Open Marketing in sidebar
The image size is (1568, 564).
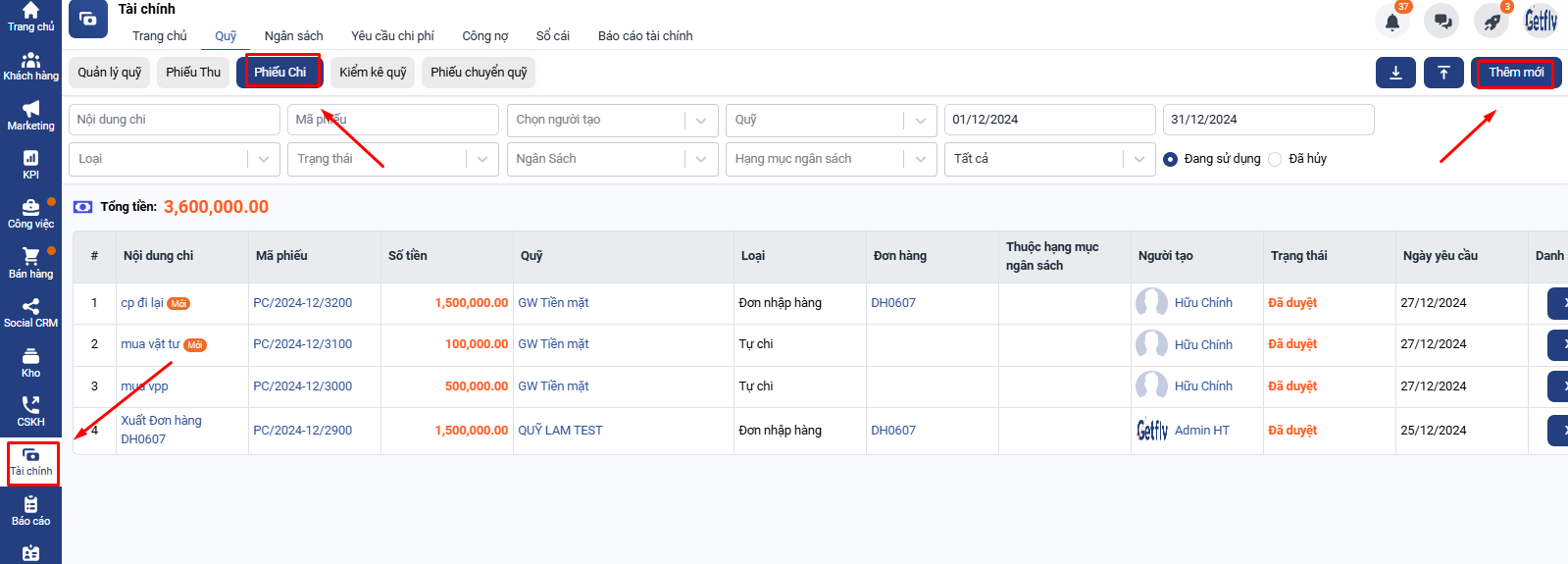(30, 115)
